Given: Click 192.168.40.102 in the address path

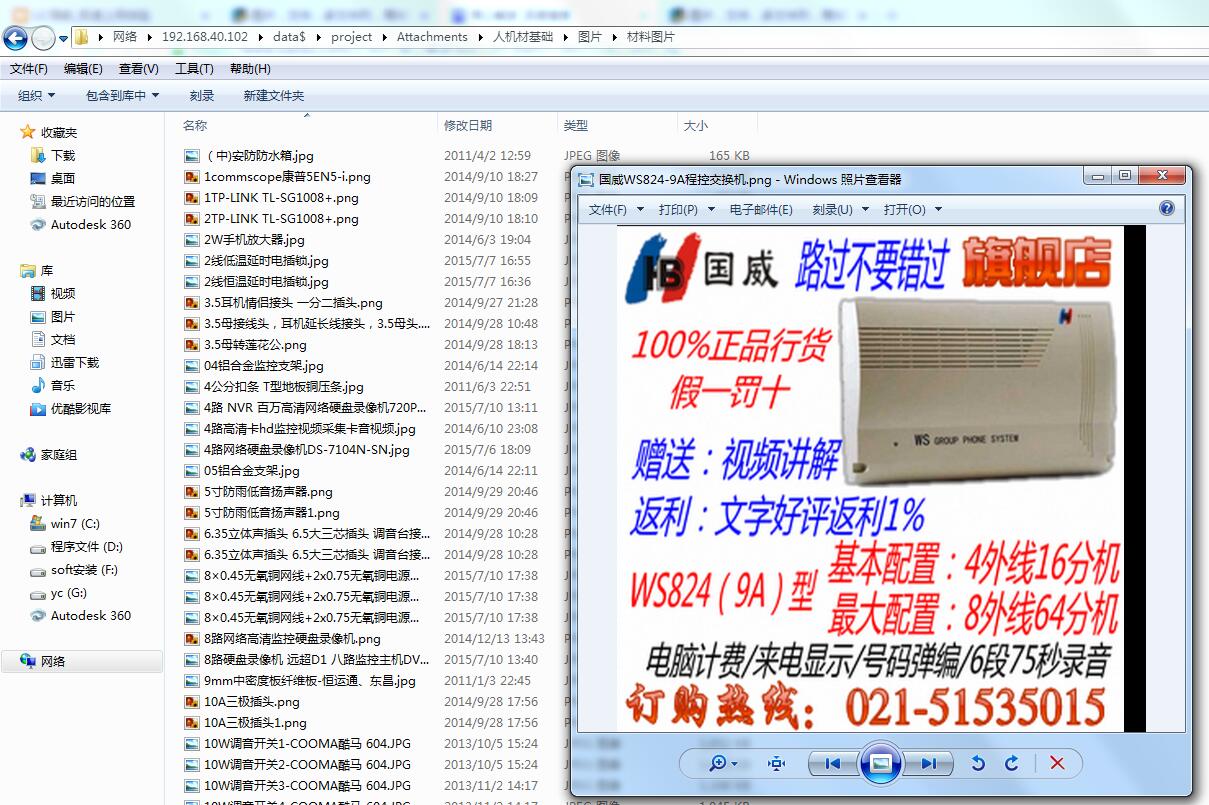Looking at the screenshot, I should (204, 37).
